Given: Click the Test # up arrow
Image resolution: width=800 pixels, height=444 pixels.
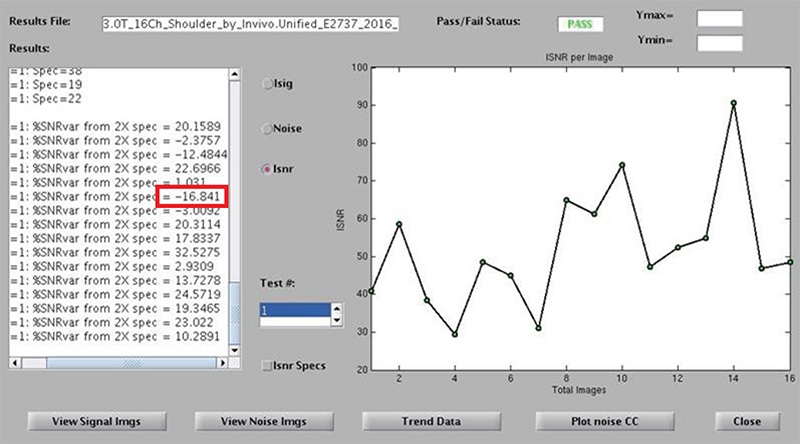Looking at the screenshot, I should coord(336,306).
